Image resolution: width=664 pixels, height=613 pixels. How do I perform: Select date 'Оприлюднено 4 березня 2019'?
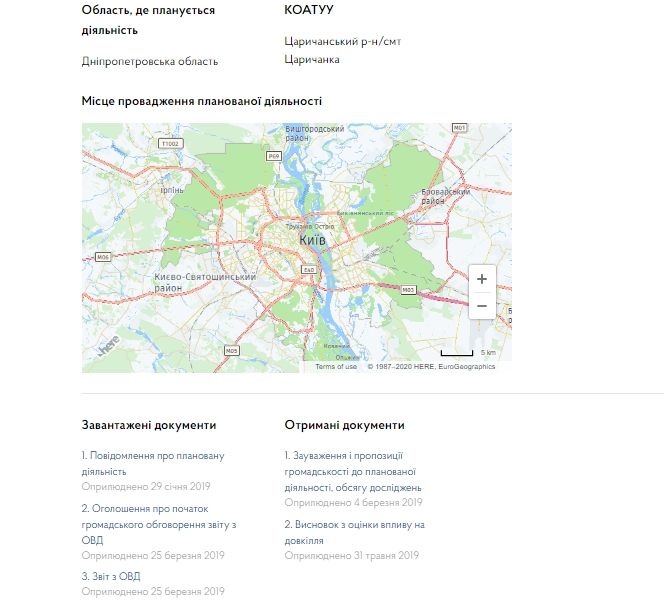point(353,502)
